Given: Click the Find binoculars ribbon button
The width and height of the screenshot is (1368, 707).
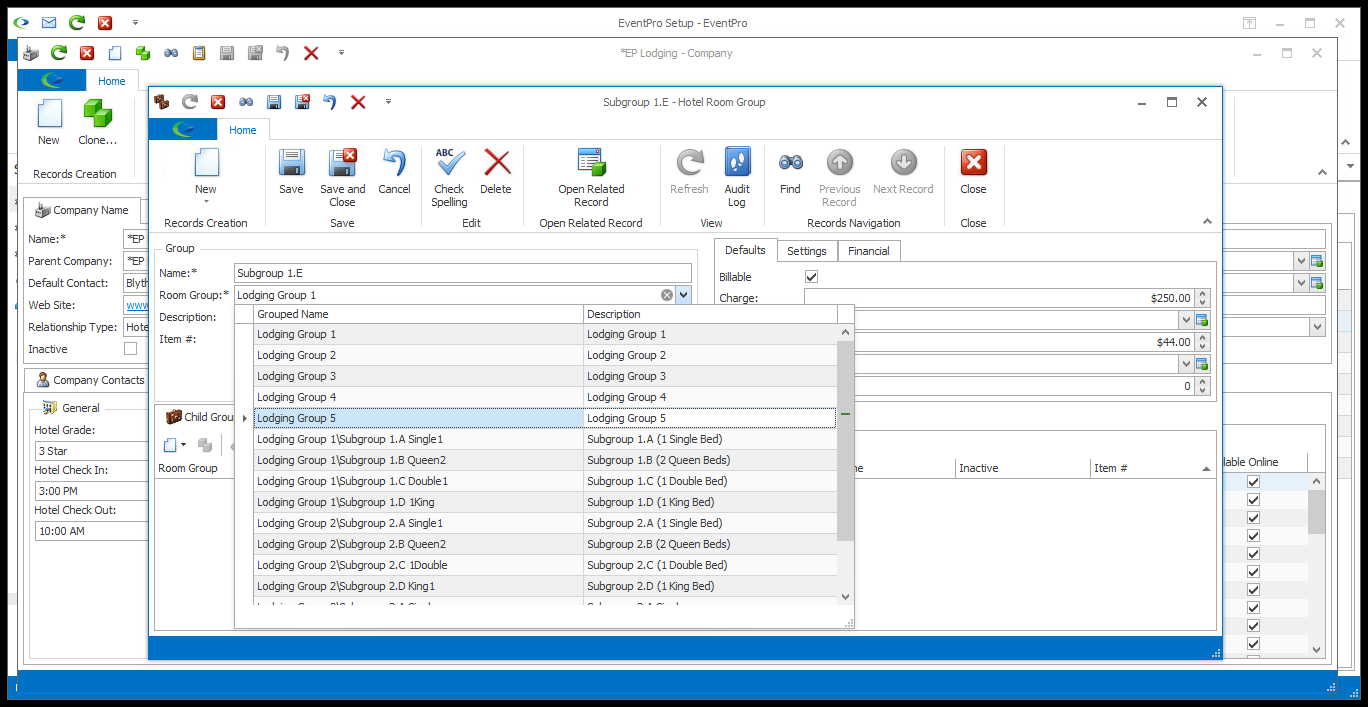Looking at the screenshot, I should [790, 172].
